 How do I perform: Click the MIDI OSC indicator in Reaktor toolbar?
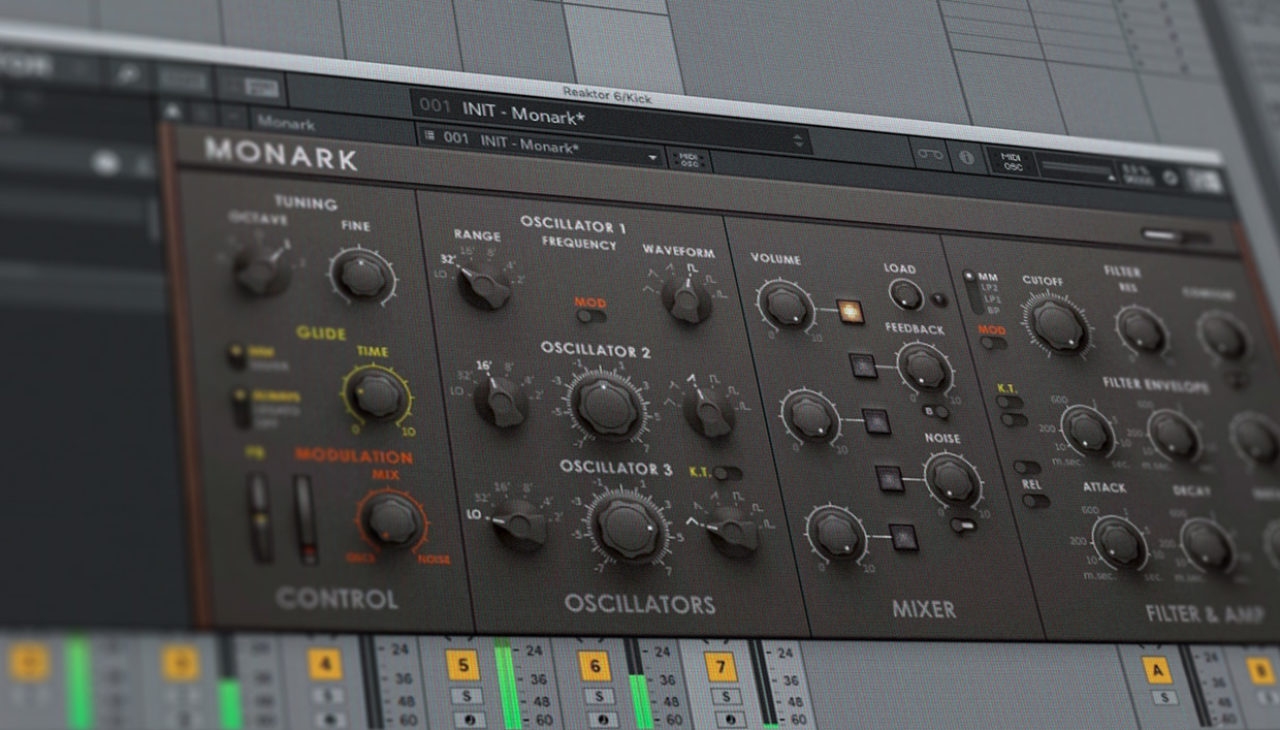click(1010, 159)
